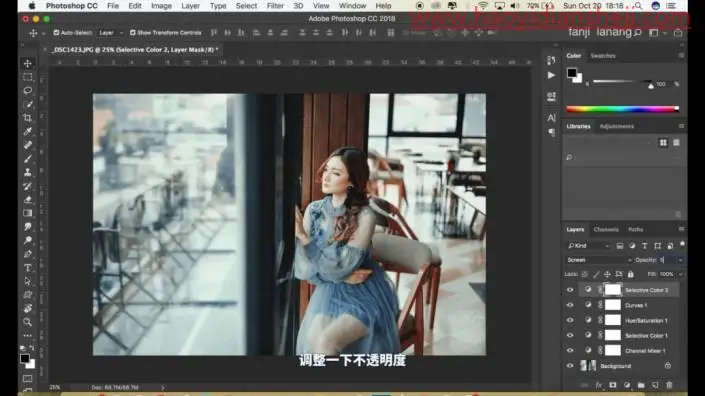Filter layers by type (T icon)
Image resolution: width=705 pixels, height=396 pixels.
click(644, 246)
